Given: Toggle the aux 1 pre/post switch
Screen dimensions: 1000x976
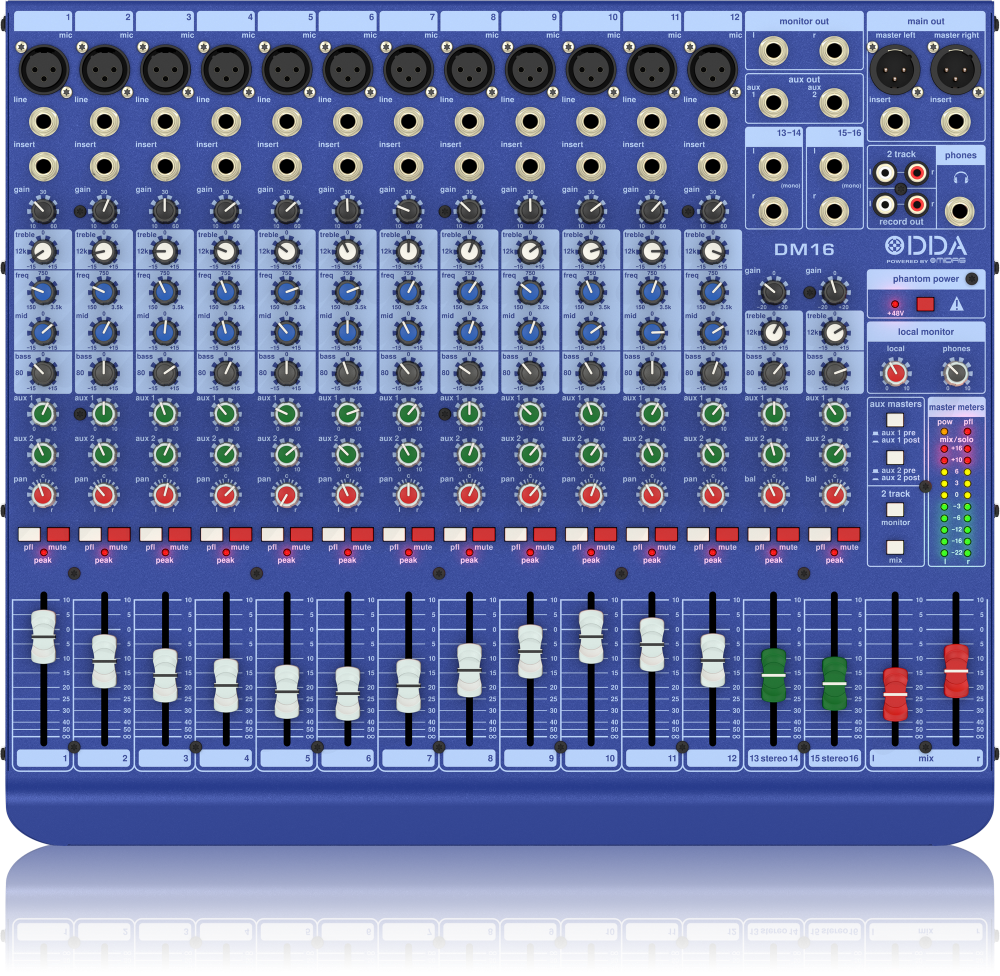Looking at the screenshot, I should (x=895, y=420).
